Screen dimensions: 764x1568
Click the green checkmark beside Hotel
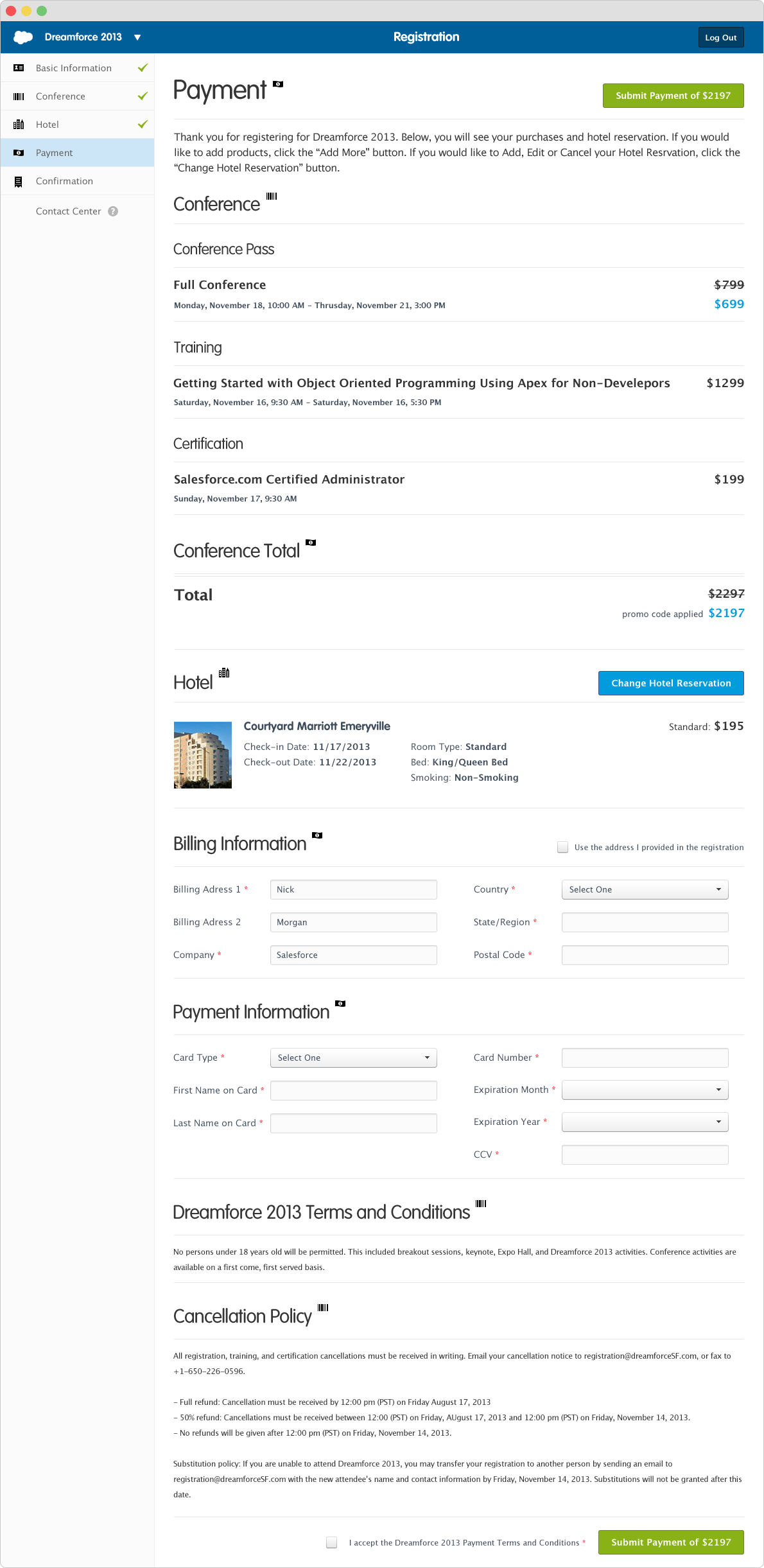[143, 124]
